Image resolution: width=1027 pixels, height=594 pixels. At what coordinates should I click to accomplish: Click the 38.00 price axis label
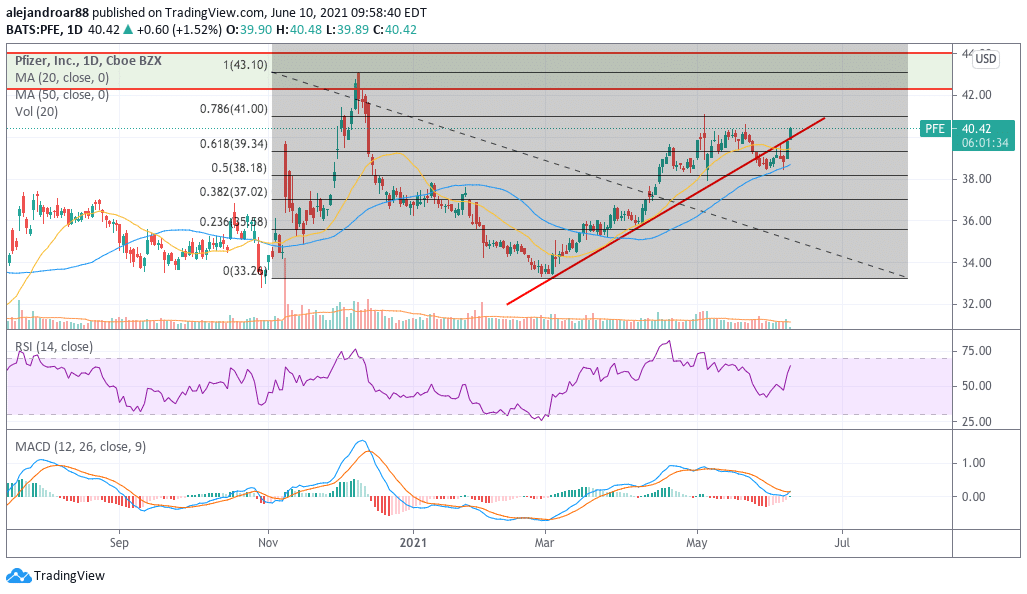coord(977,179)
